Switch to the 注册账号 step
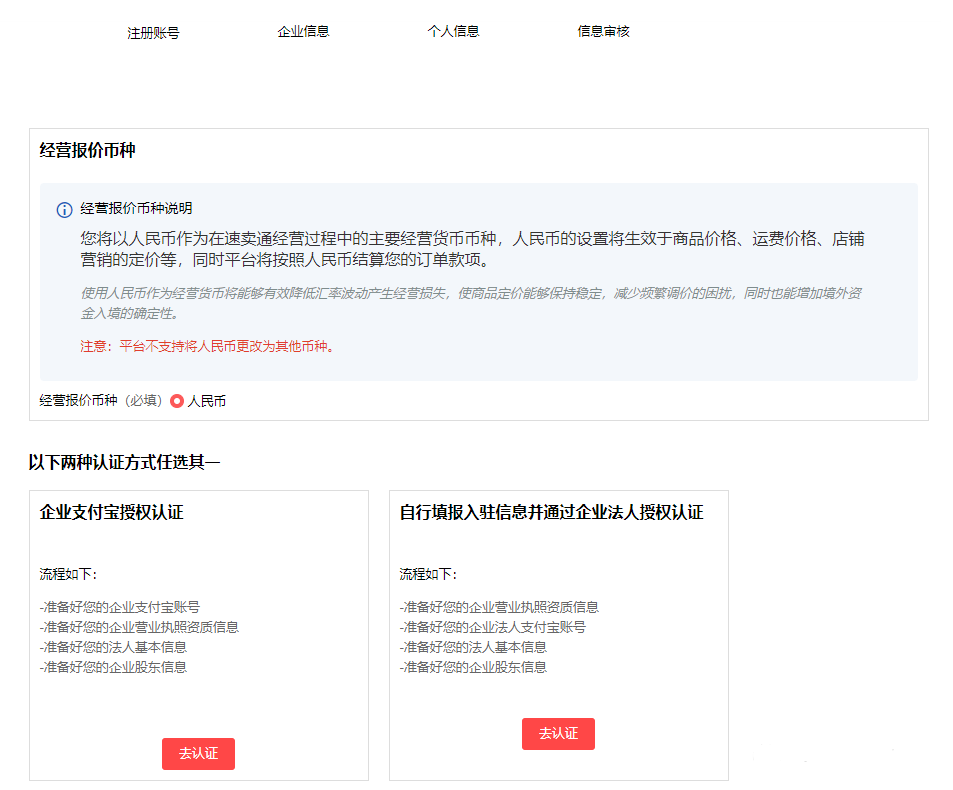Screen dimensions: 953x790 155,31
